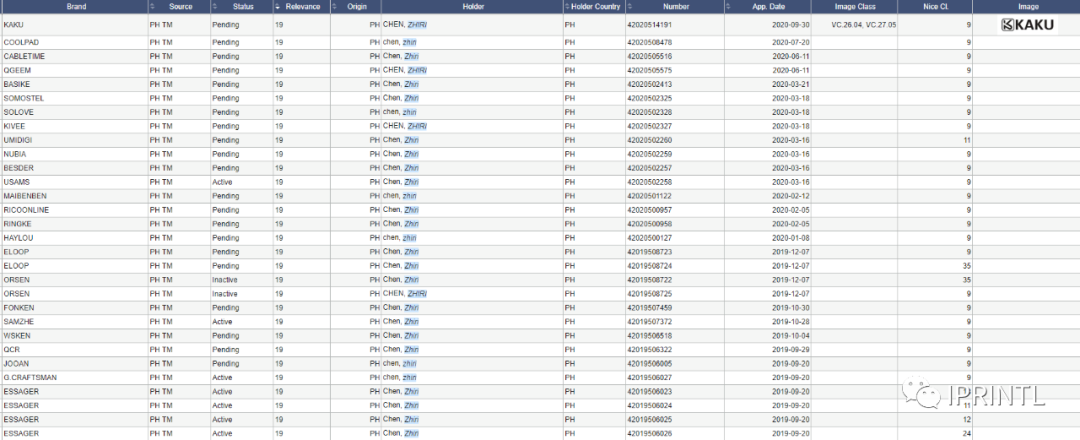Sort table by the Brand column header
1080x440 pixels.
click(74, 6)
